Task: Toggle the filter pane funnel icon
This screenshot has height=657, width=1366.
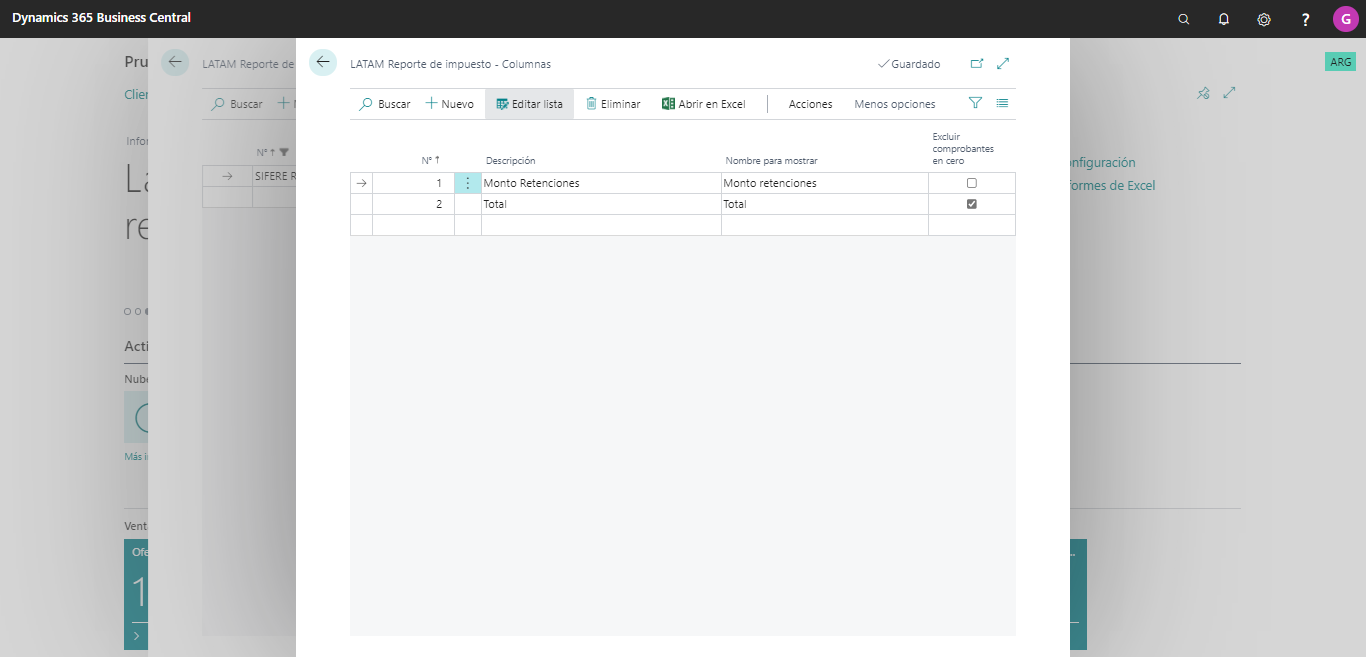Action: pos(976,103)
